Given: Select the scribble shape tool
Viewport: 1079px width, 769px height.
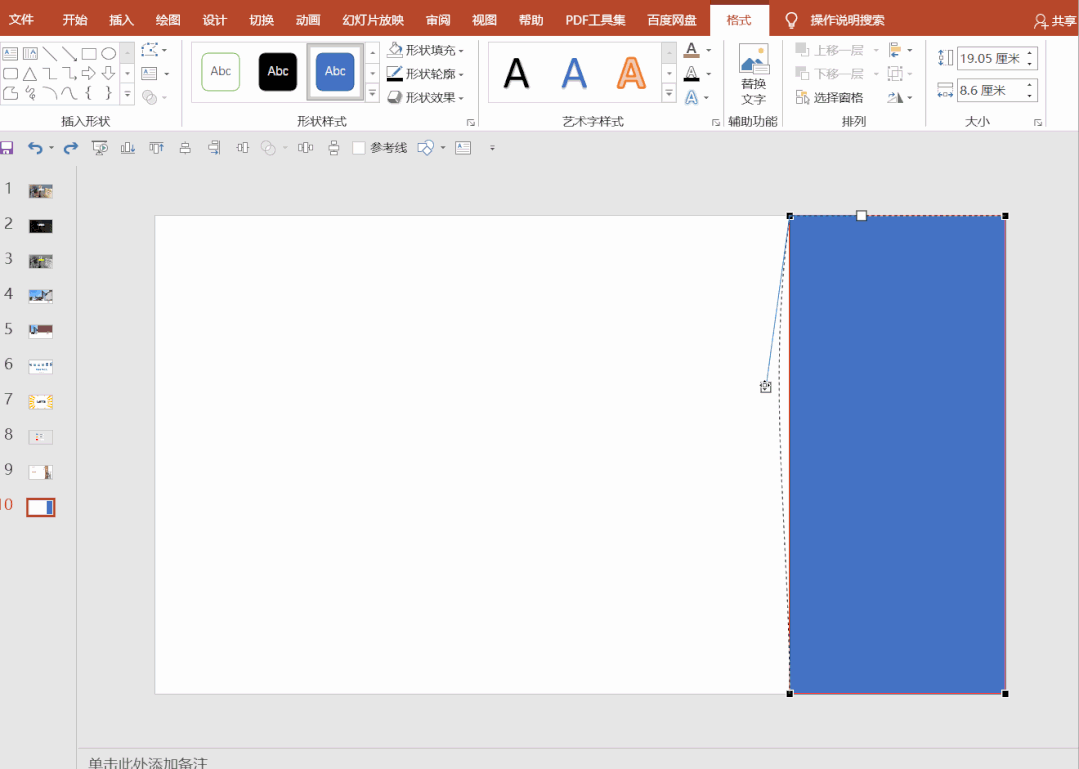Looking at the screenshot, I should [x=30, y=93].
